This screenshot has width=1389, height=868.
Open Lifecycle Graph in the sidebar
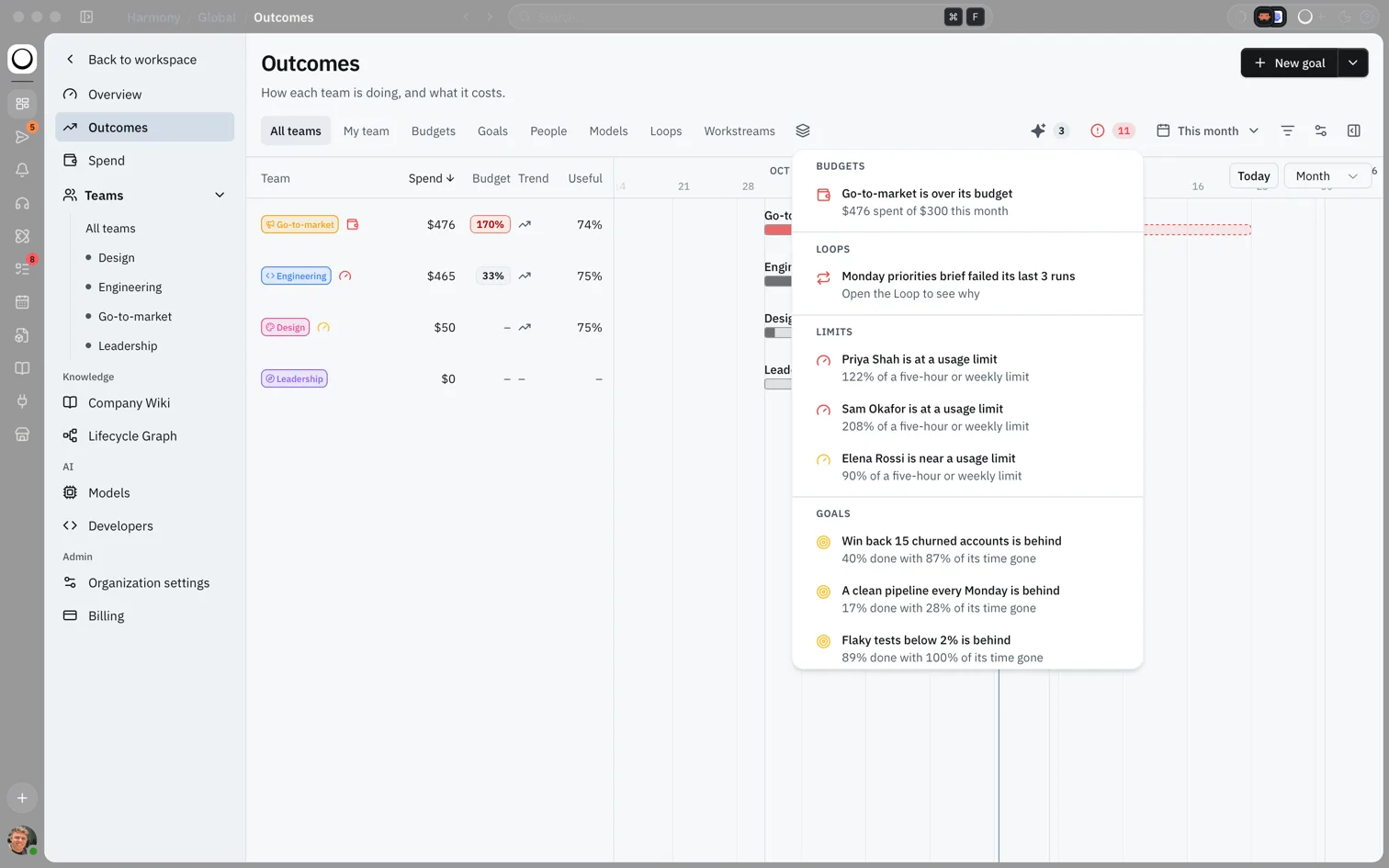(x=144, y=435)
